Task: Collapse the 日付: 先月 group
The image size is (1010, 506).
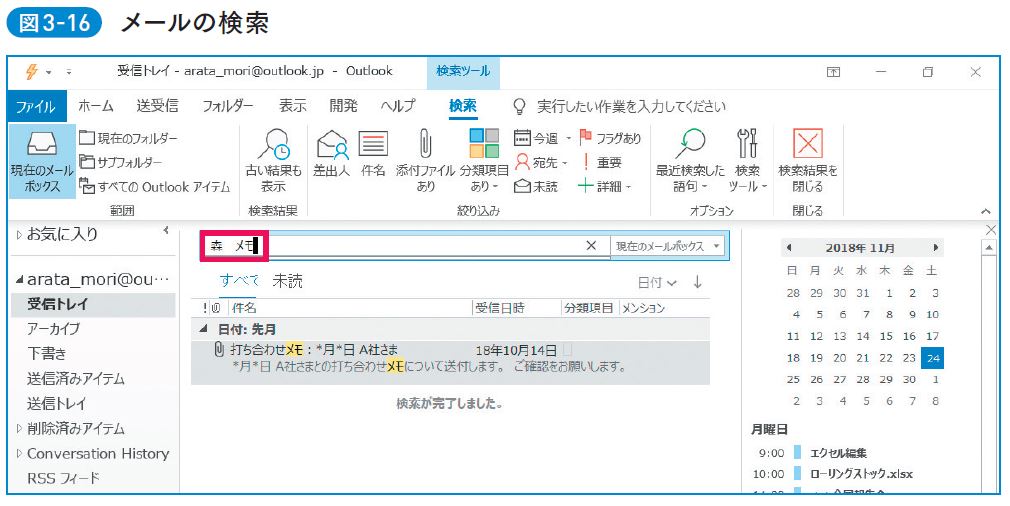Action: coord(204,329)
